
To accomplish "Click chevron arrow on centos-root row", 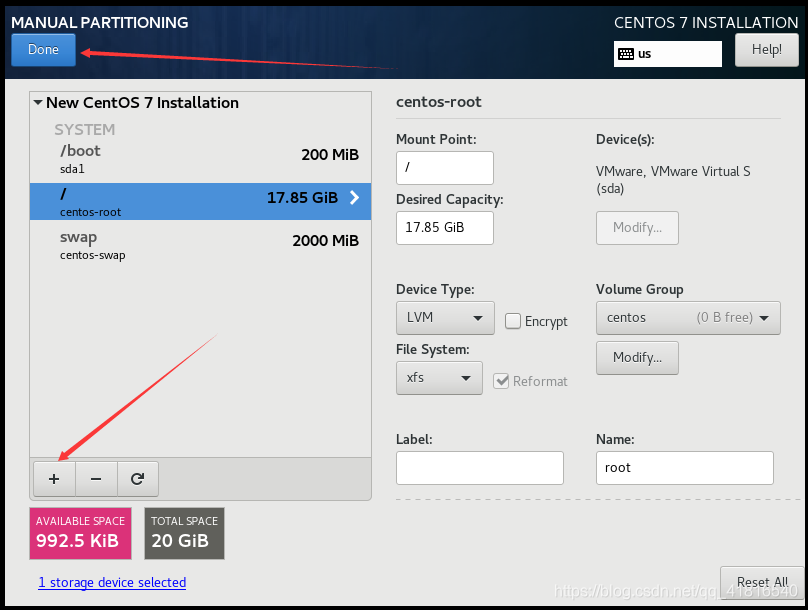I will coord(355,197).
